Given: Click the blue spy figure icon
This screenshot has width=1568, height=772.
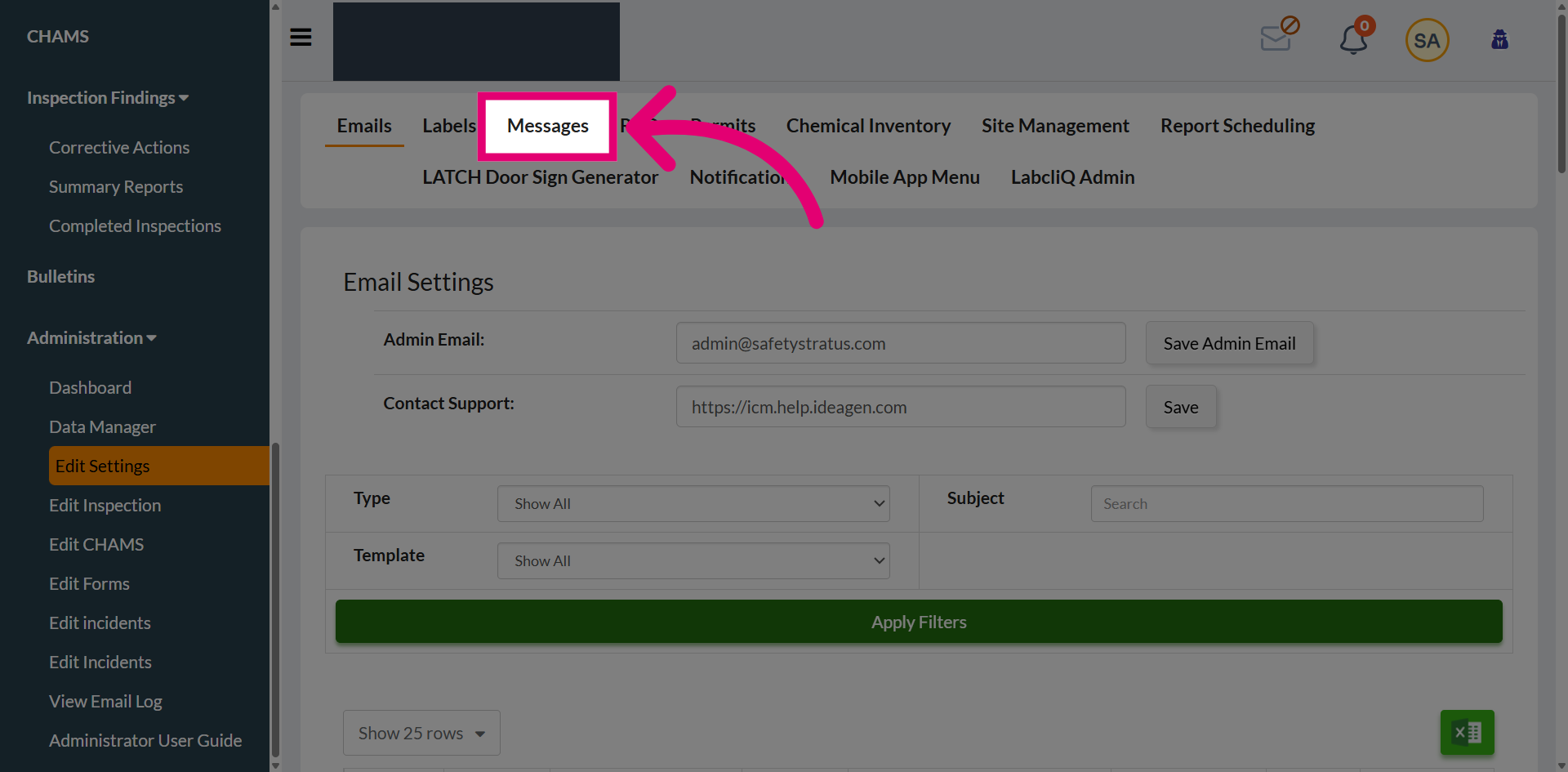Looking at the screenshot, I should [x=1499, y=39].
